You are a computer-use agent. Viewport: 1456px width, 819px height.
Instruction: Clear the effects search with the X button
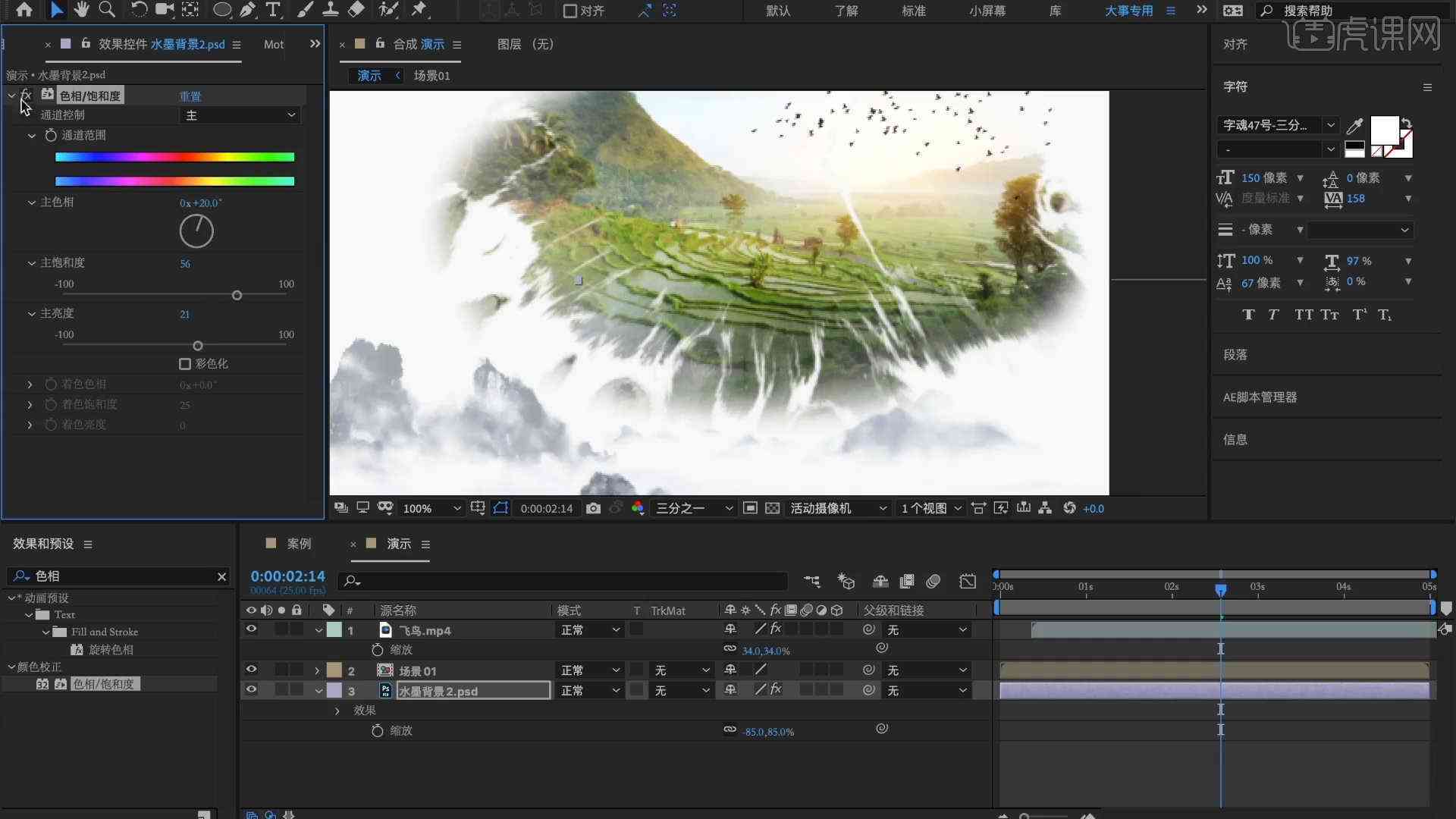coord(221,576)
